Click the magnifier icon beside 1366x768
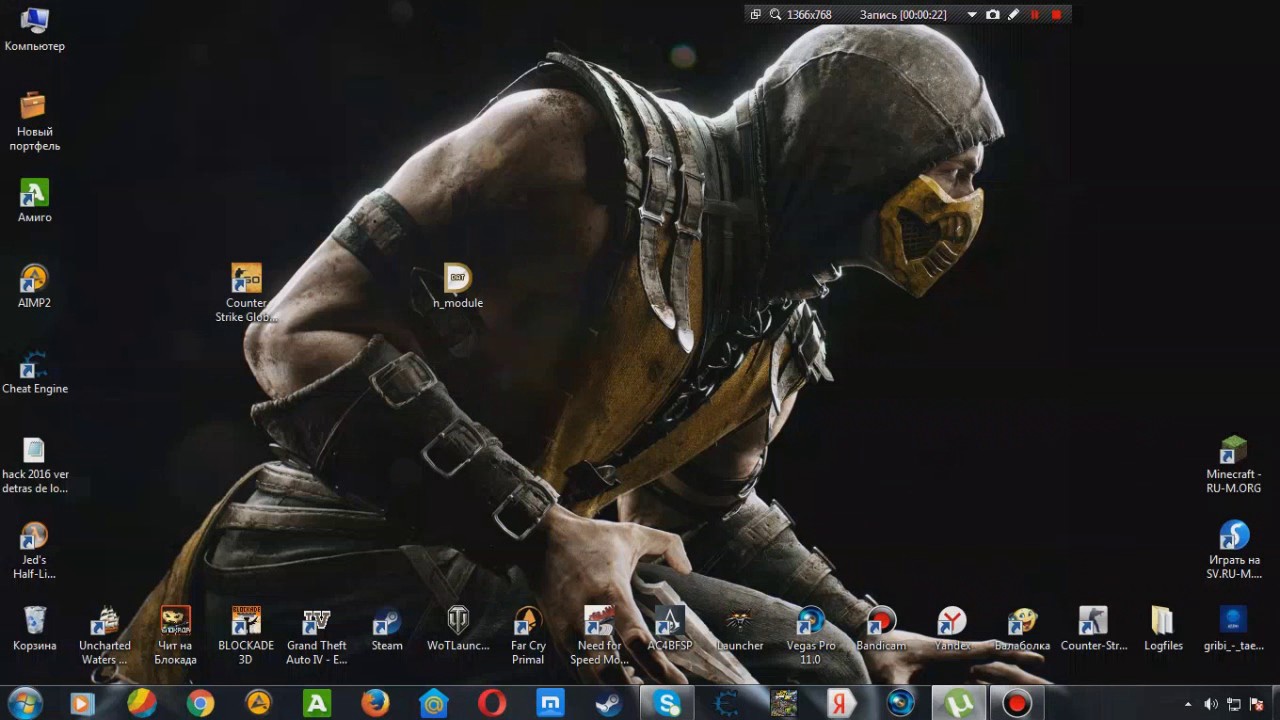 point(775,15)
